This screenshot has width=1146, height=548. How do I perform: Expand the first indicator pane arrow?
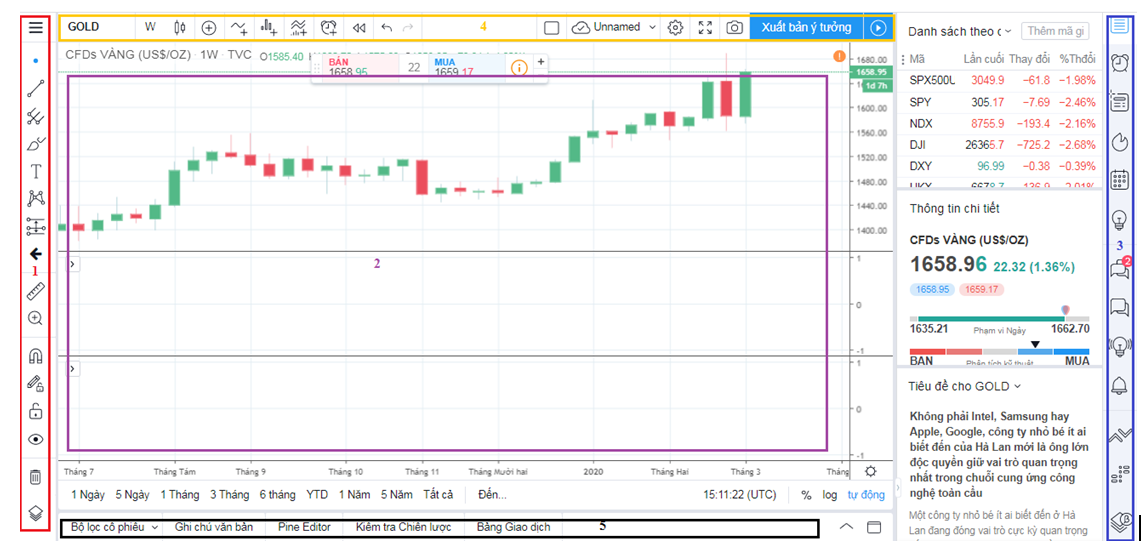(74, 265)
